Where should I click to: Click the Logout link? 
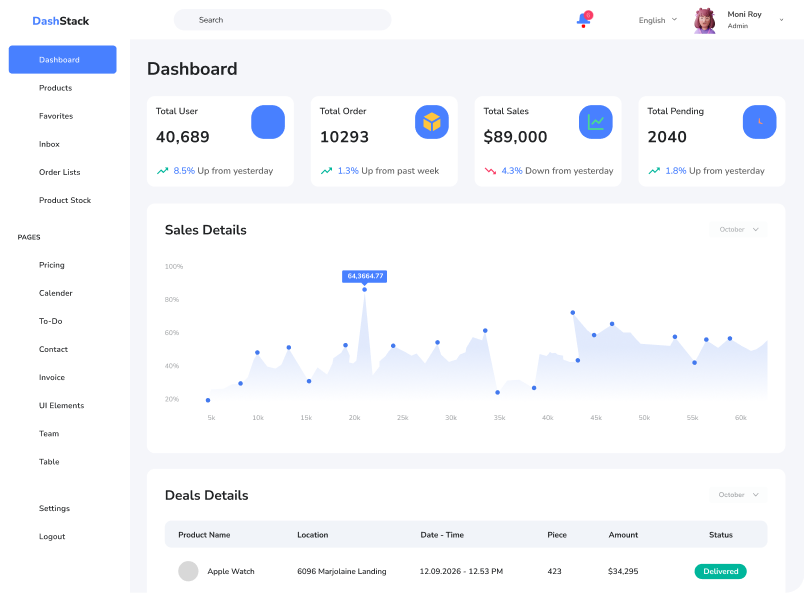[x=52, y=537]
